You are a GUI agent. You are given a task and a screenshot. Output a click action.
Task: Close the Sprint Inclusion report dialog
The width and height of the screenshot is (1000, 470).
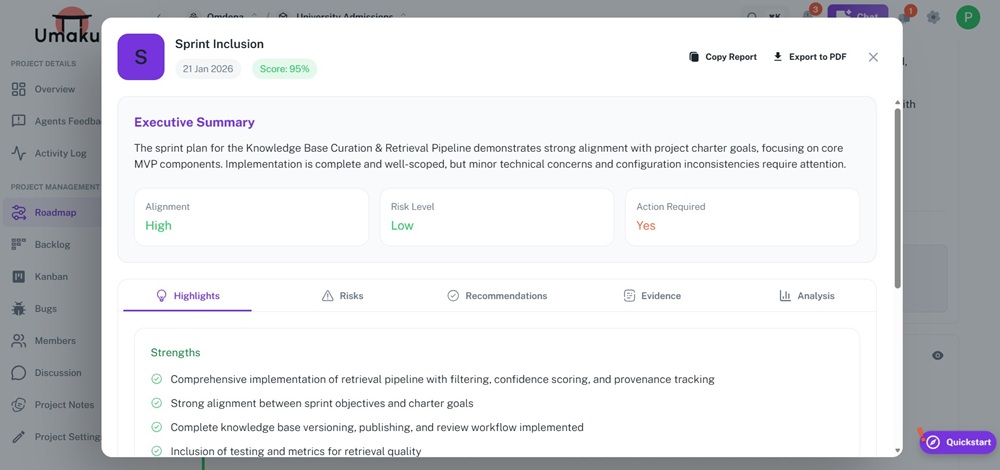click(x=873, y=57)
